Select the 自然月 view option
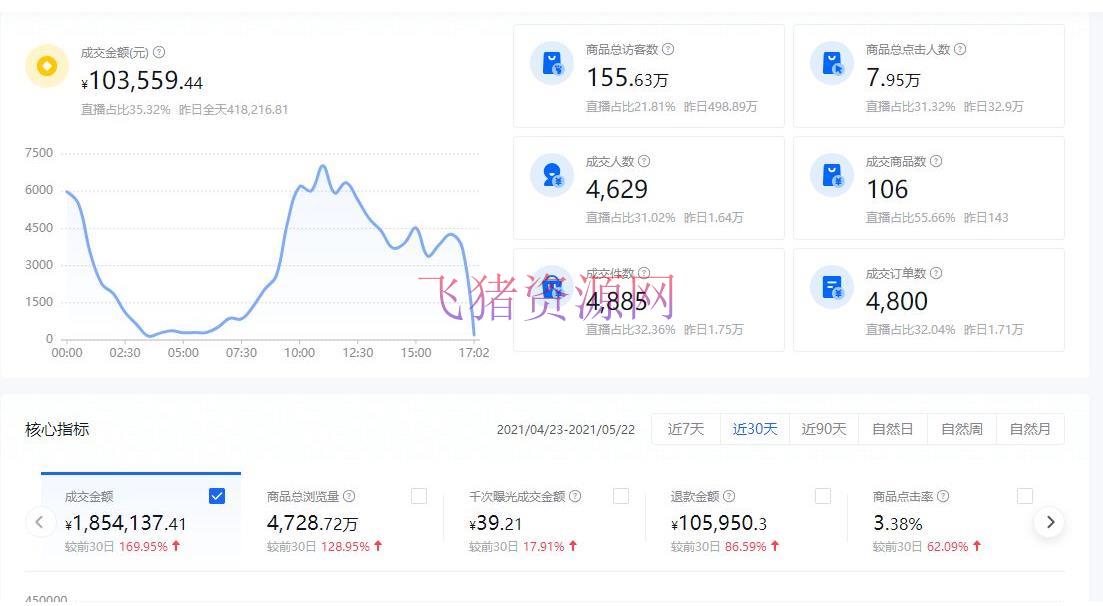 click(1030, 428)
